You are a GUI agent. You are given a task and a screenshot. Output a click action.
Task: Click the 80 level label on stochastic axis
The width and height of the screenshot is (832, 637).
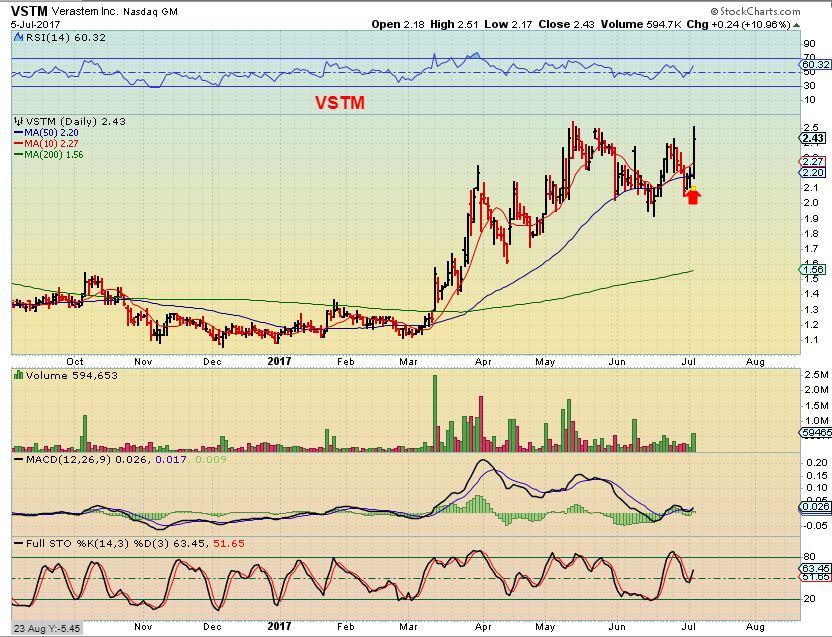click(809, 557)
